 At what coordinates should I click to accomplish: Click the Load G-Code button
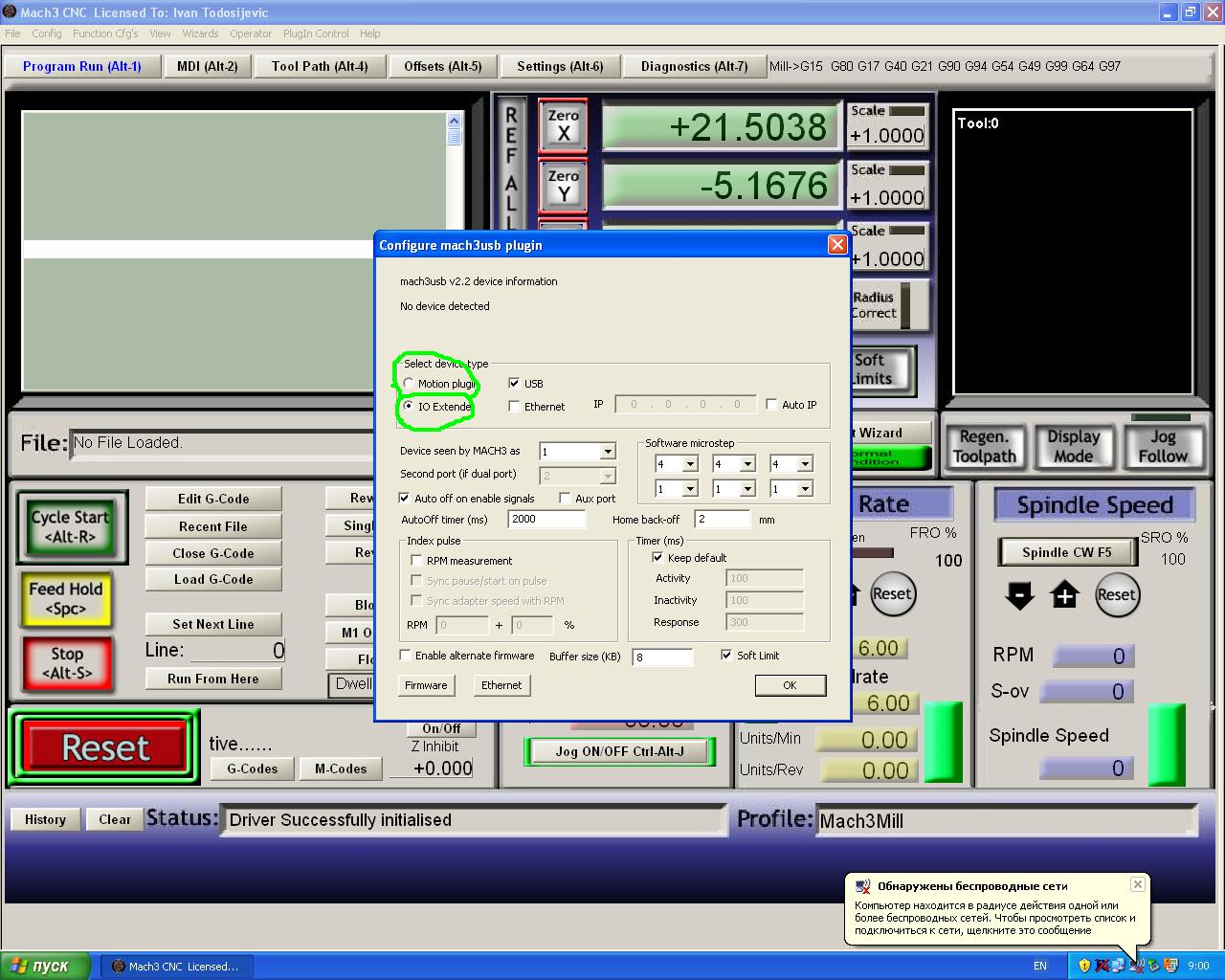point(213,579)
